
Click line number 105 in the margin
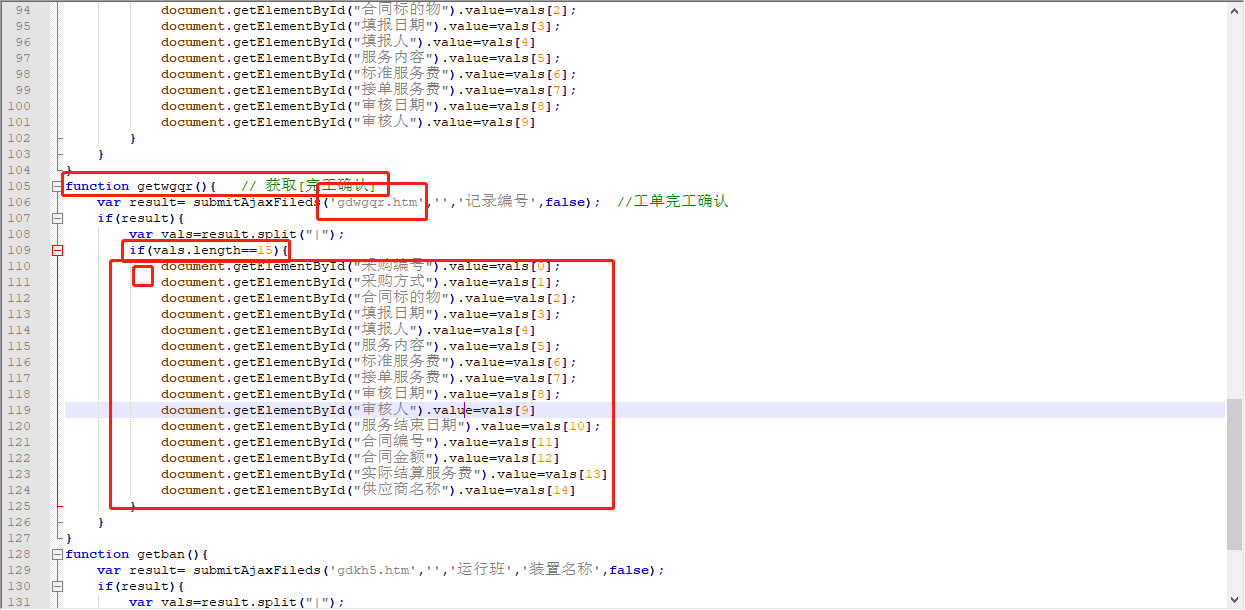click(19, 186)
